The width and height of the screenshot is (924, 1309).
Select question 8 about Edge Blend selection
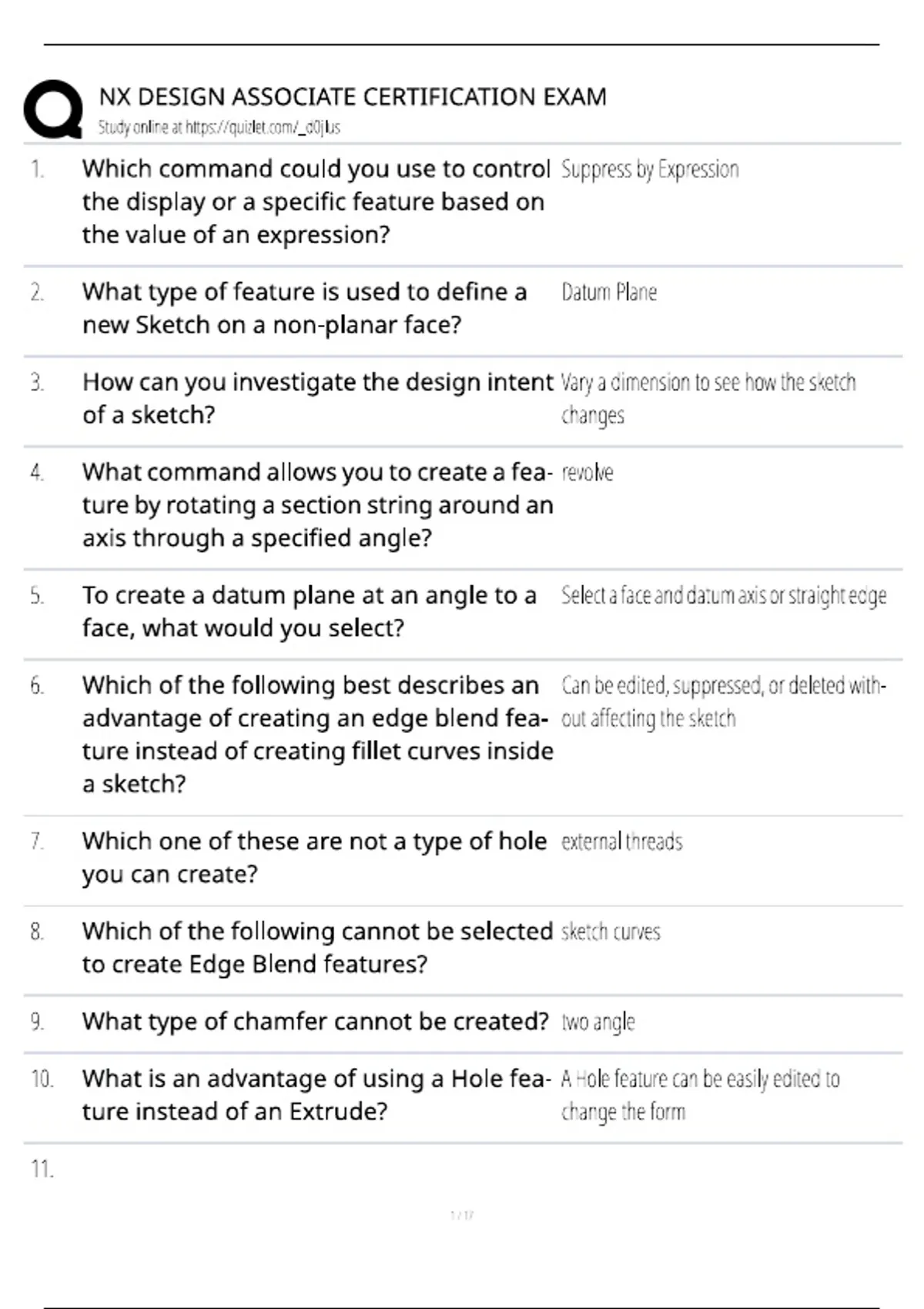[x=318, y=947]
